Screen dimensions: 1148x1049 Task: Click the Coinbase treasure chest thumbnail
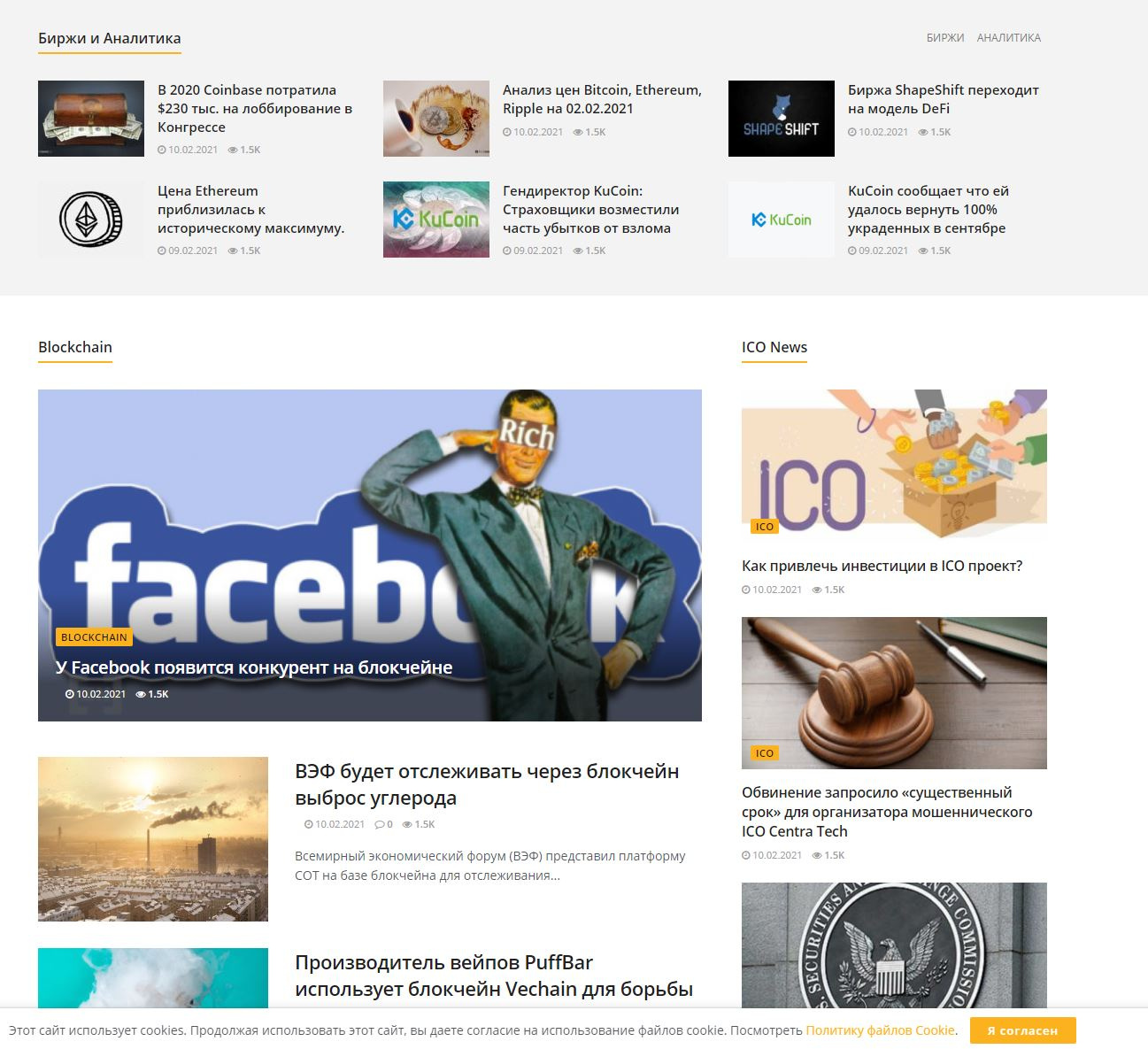pos(90,119)
